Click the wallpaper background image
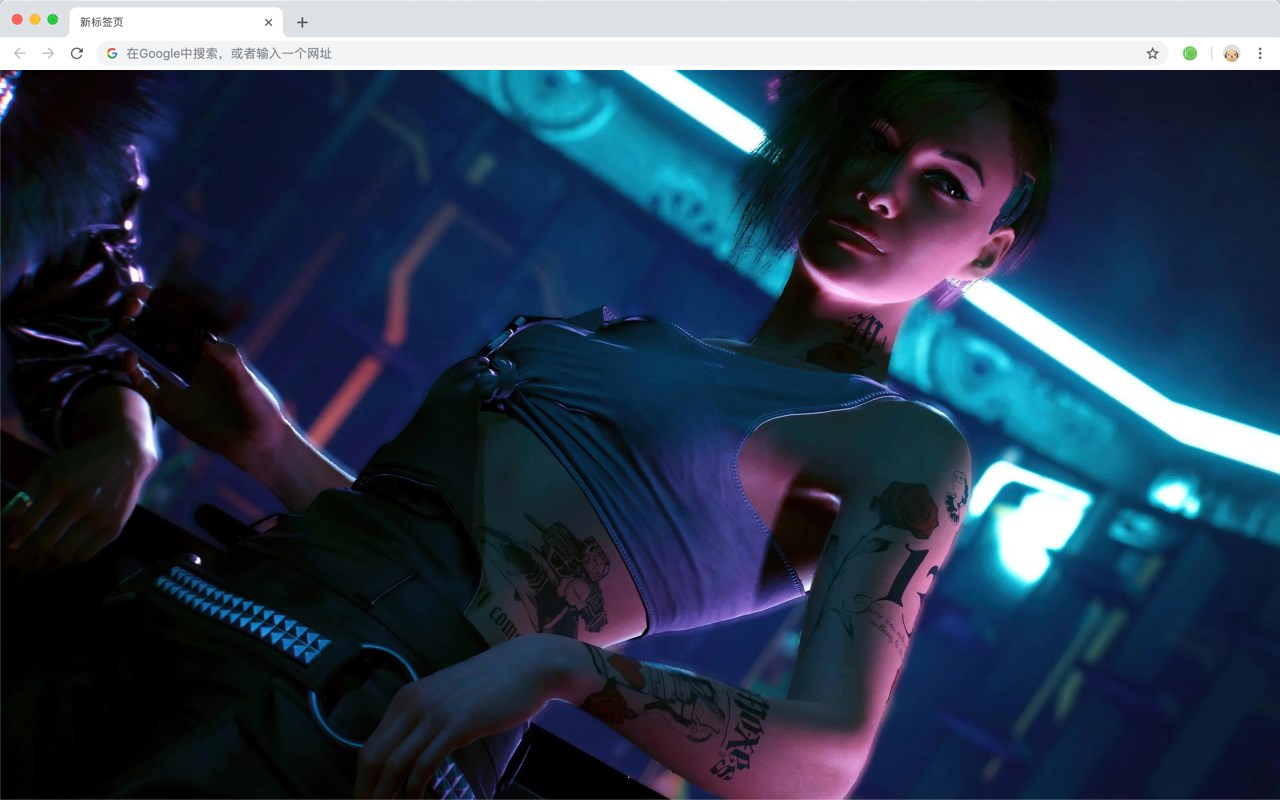The width and height of the screenshot is (1280, 800). [x=640, y=434]
